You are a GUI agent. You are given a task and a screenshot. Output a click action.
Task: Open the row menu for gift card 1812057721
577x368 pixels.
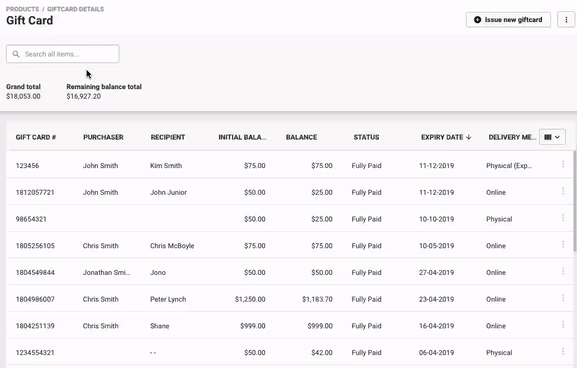pos(563,191)
